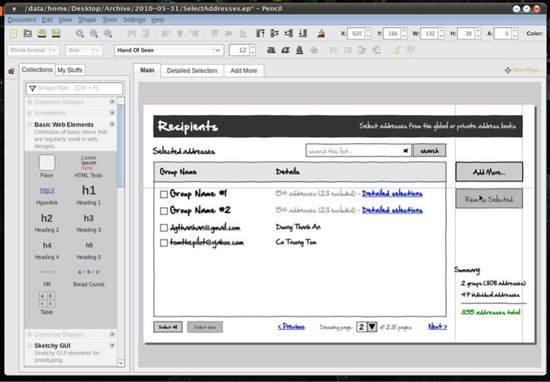Click the scroll down arrow in collections panel

click(121, 363)
